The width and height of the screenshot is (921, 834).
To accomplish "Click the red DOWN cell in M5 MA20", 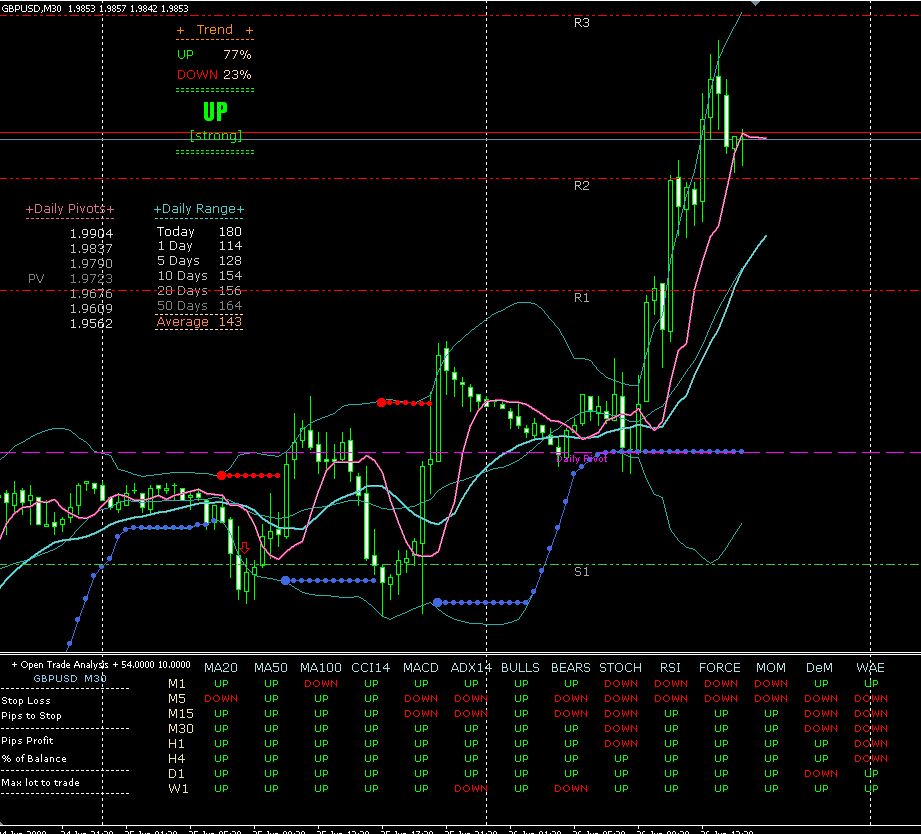I will click(221, 699).
